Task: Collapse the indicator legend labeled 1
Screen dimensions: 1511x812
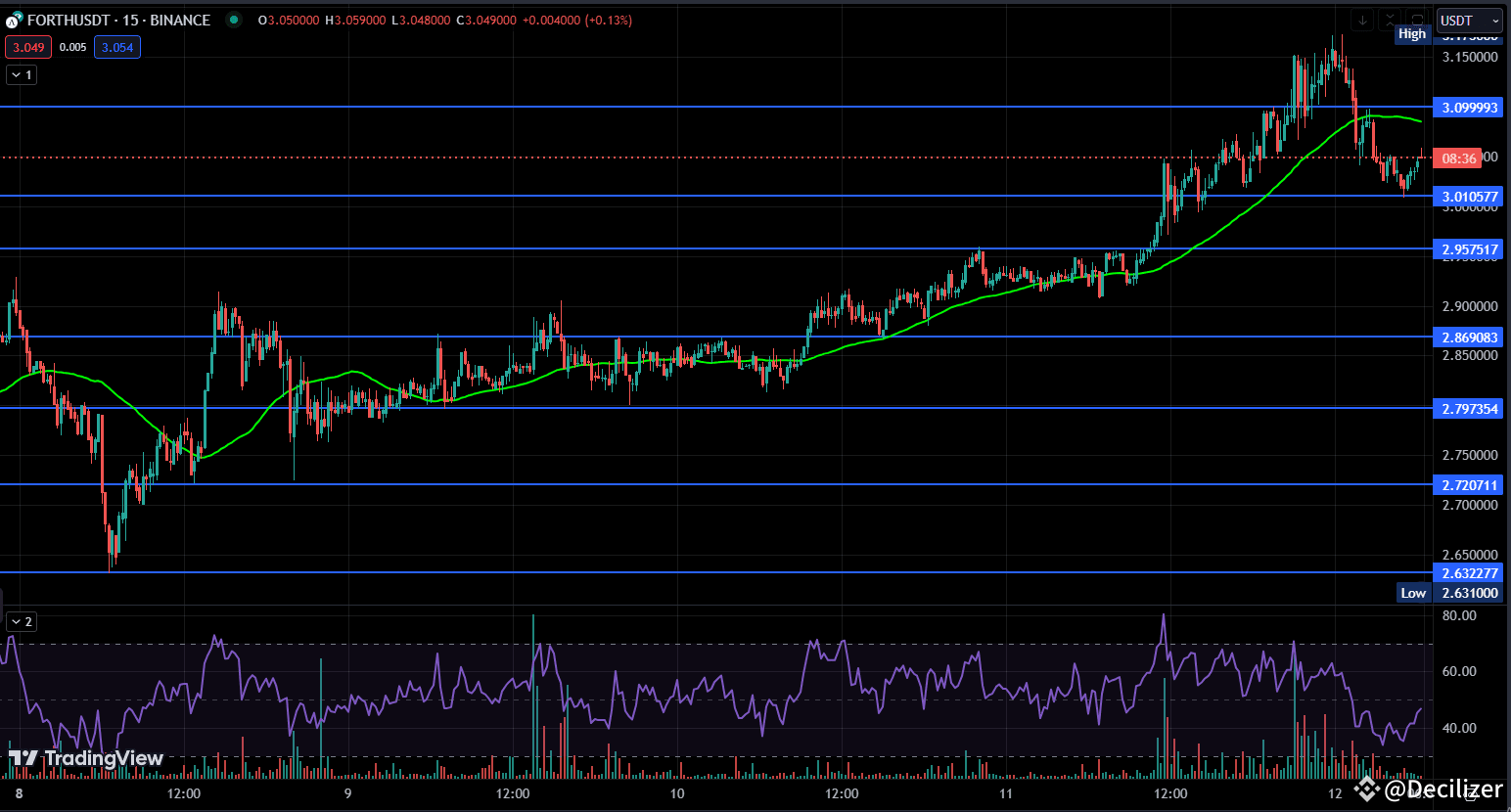Action: pyautogui.click(x=22, y=74)
